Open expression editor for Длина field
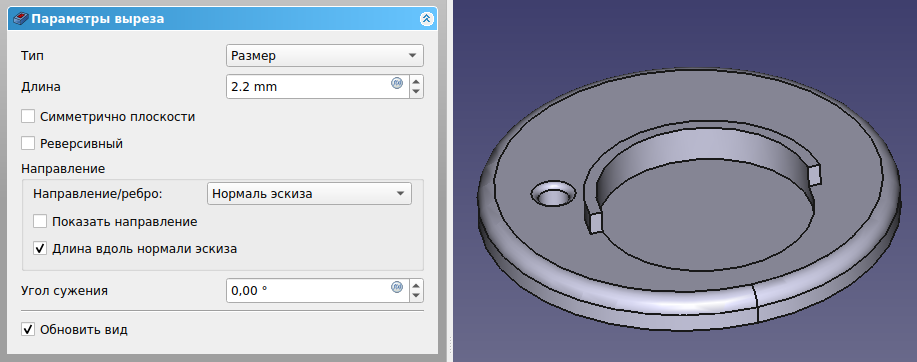Screen dimensions: 917x362 coord(397,83)
